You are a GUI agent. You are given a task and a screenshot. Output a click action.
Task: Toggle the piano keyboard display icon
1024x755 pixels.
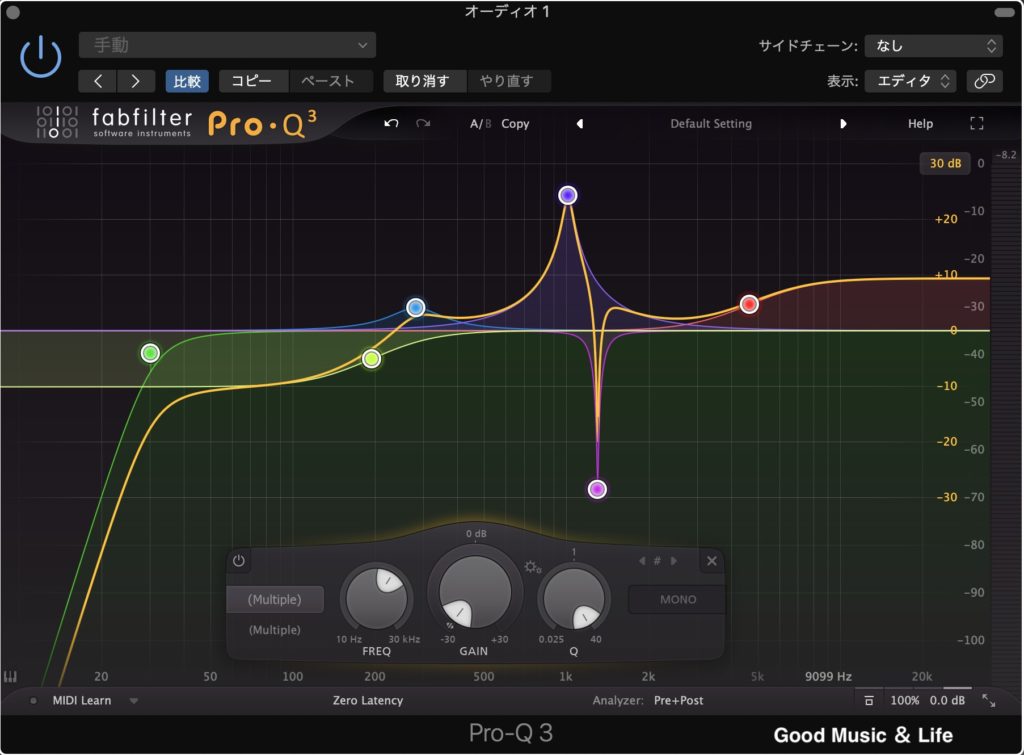(10, 677)
